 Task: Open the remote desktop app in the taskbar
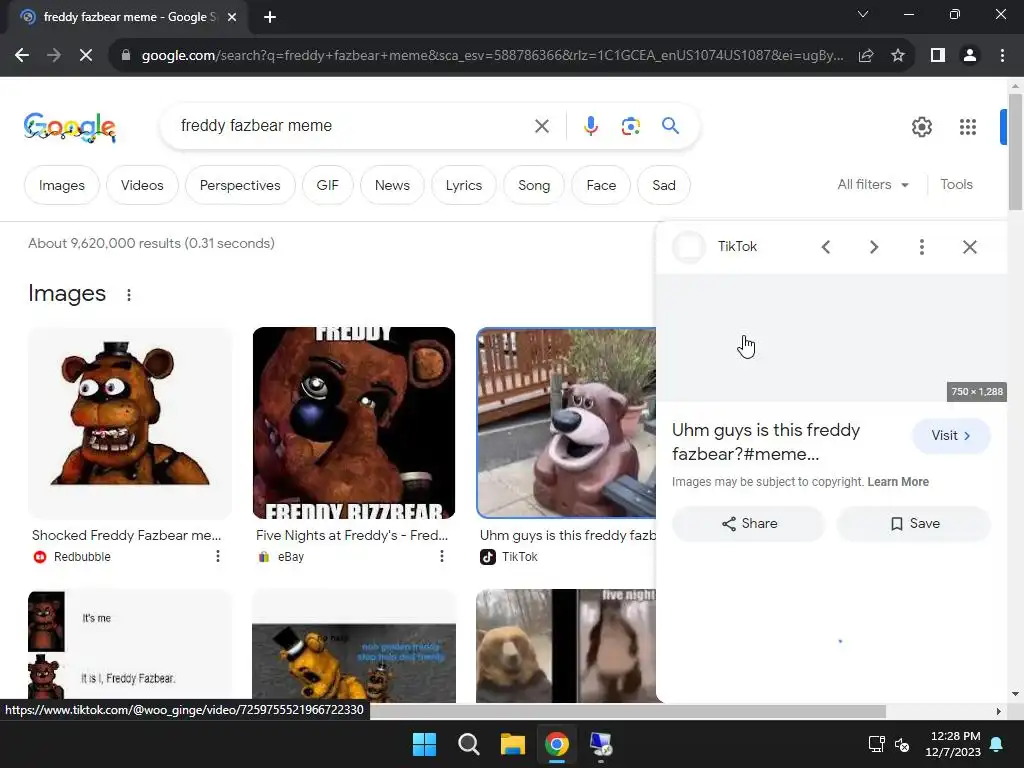(x=601, y=744)
